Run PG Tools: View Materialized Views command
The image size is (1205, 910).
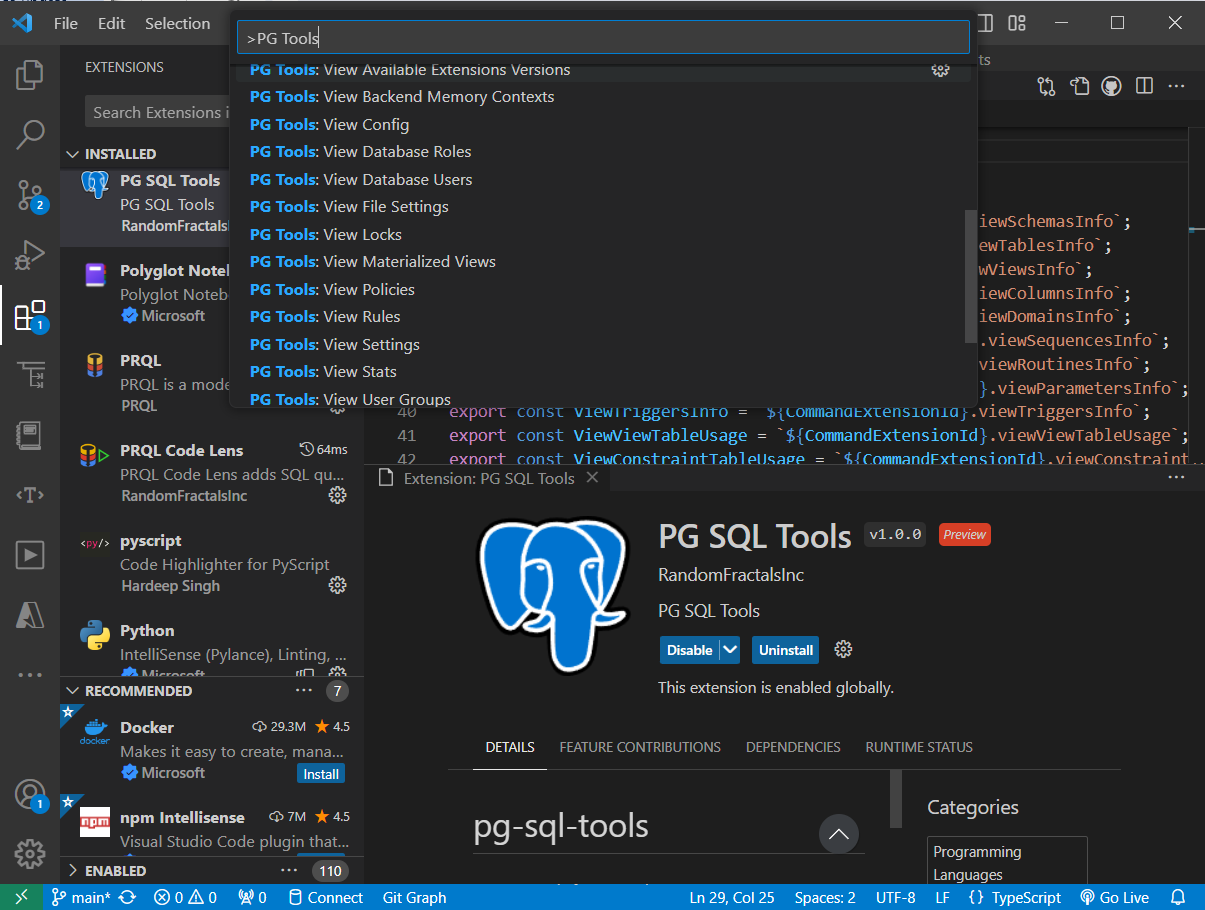point(603,262)
